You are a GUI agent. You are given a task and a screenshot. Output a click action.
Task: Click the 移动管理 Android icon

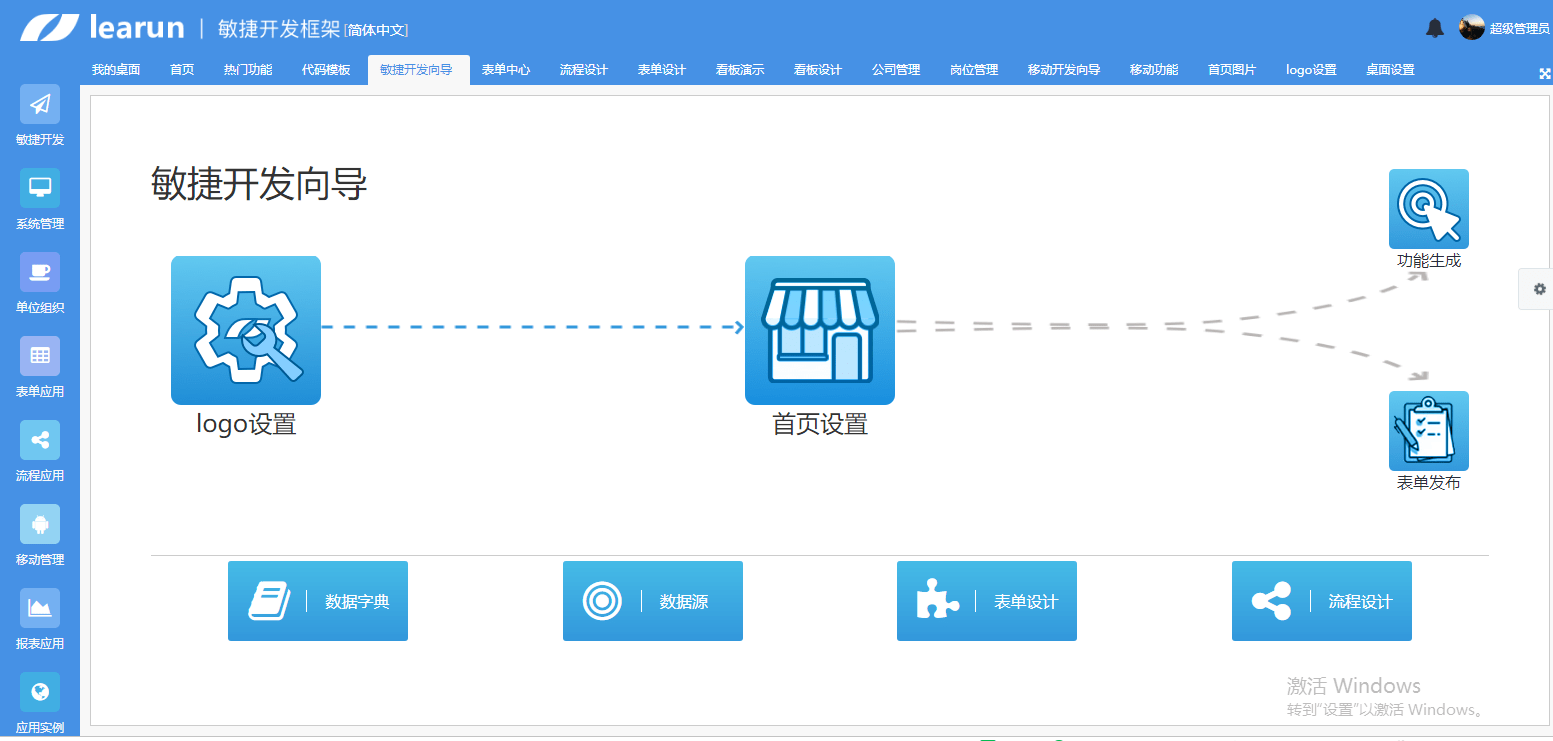[40, 524]
